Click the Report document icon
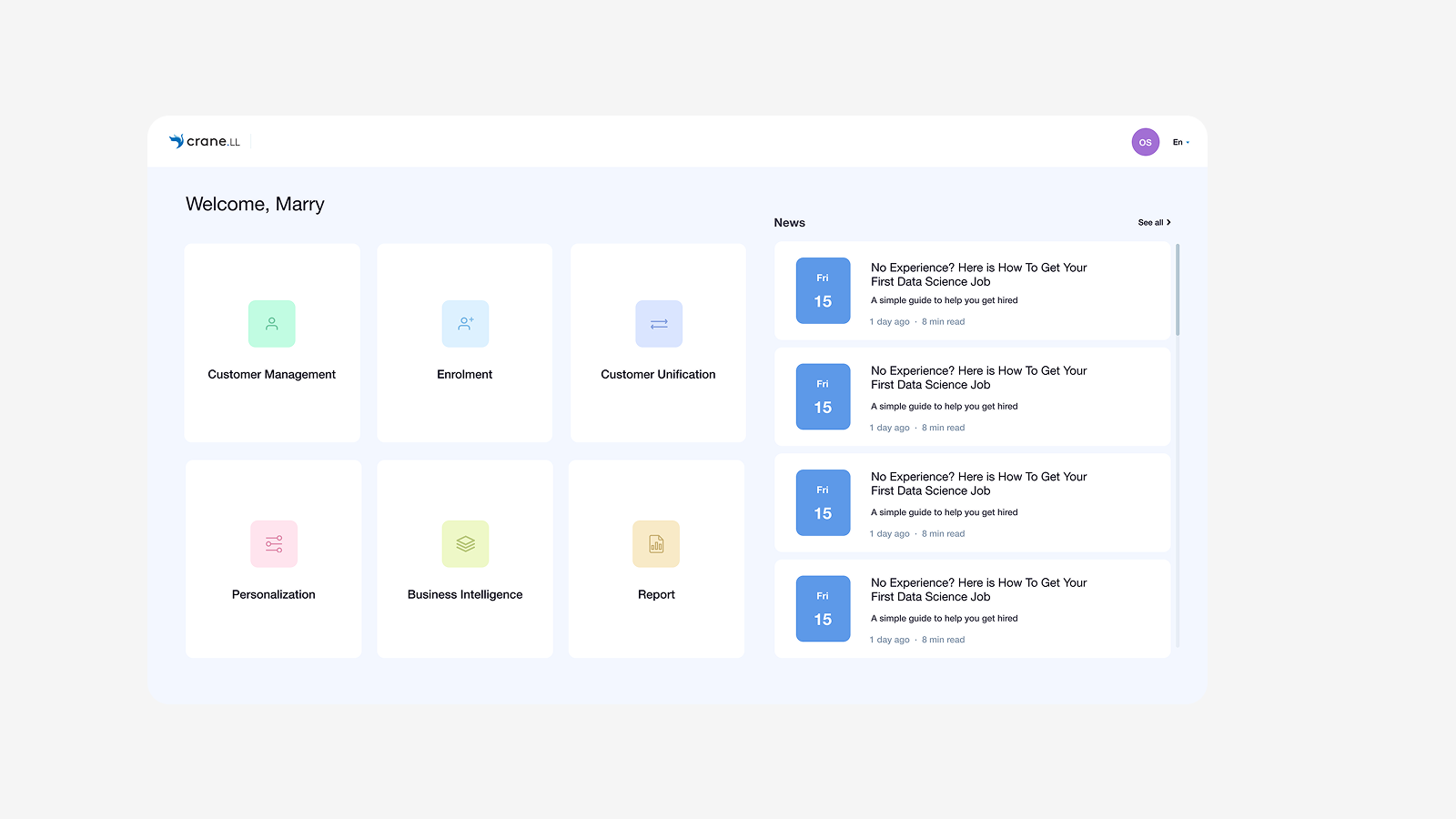 pyautogui.click(x=656, y=543)
